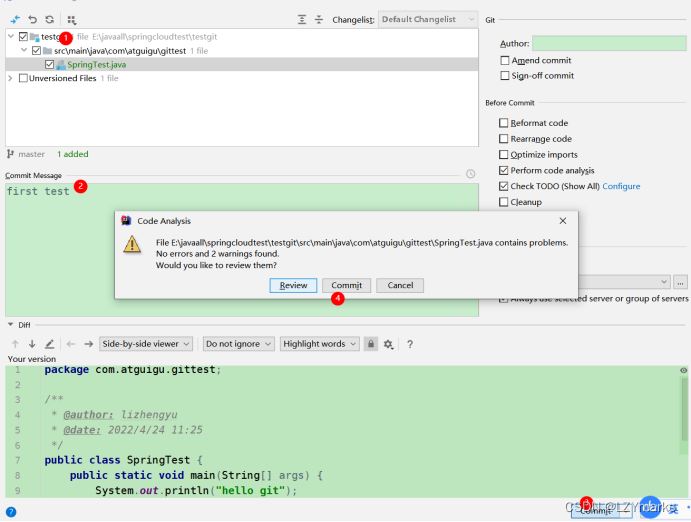Click the compare previous file arrow
This screenshot has height=522, width=691.
click(71, 344)
